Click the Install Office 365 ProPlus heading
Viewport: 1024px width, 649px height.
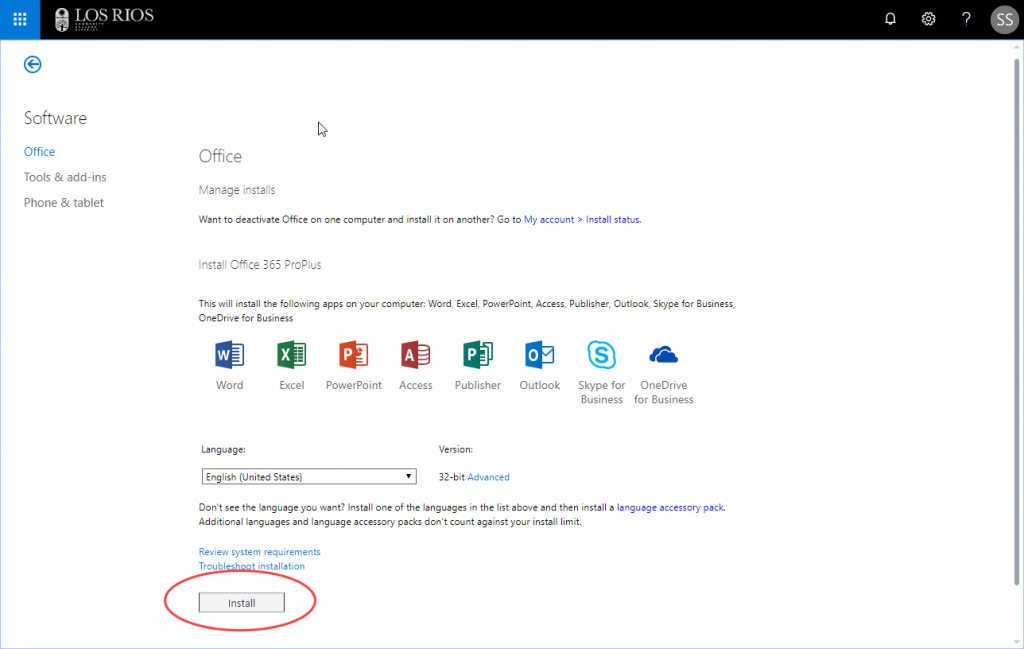260,264
